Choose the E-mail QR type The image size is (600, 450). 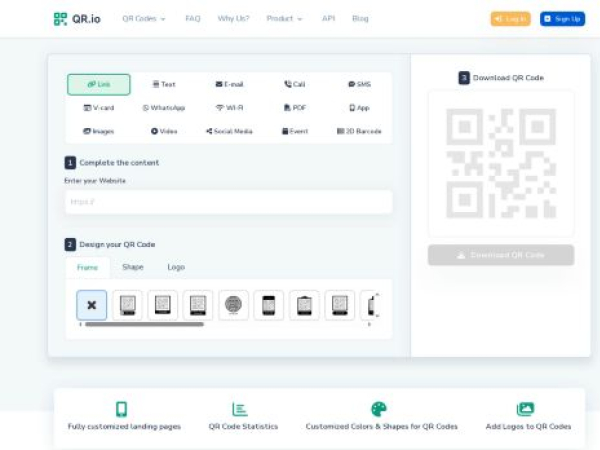229,84
